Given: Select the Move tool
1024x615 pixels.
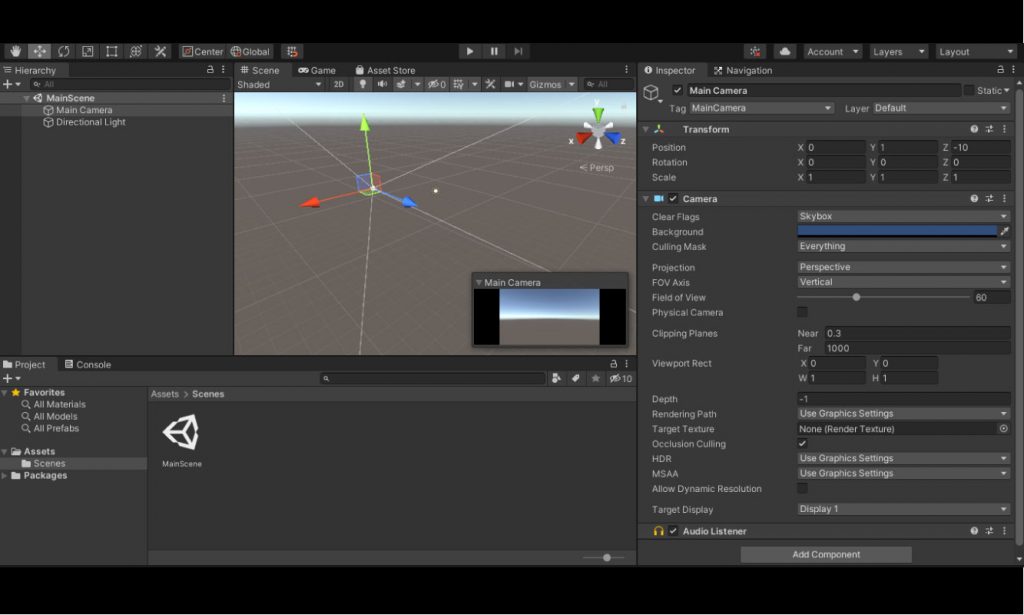Looking at the screenshot, I should [38, 51].
